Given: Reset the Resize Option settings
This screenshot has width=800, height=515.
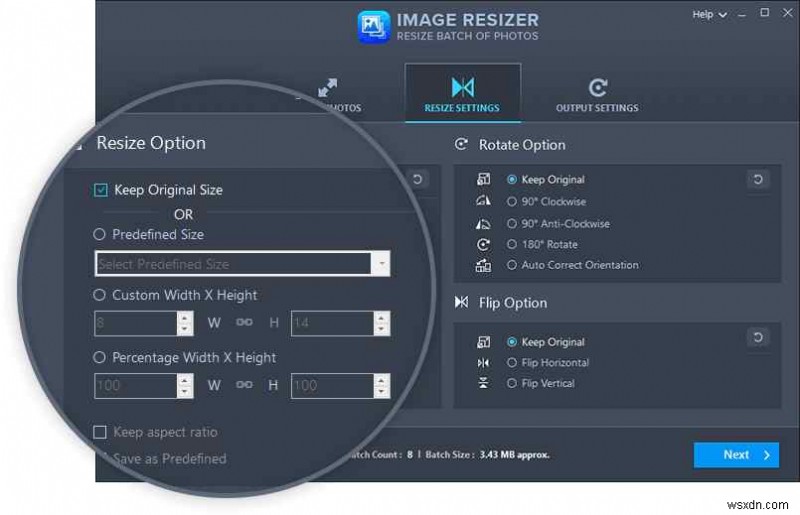Looking at the screenshot, I should (x=417, y=179).
